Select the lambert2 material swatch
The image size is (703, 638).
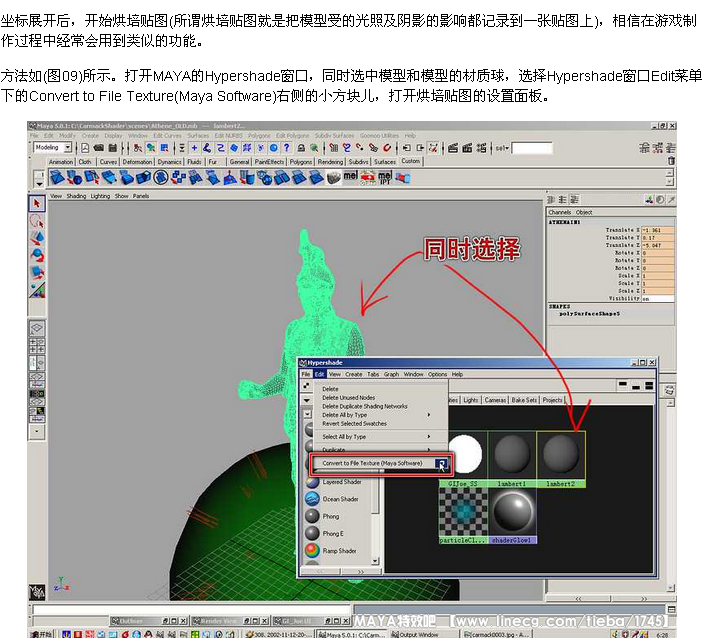[x=561, y=459]
